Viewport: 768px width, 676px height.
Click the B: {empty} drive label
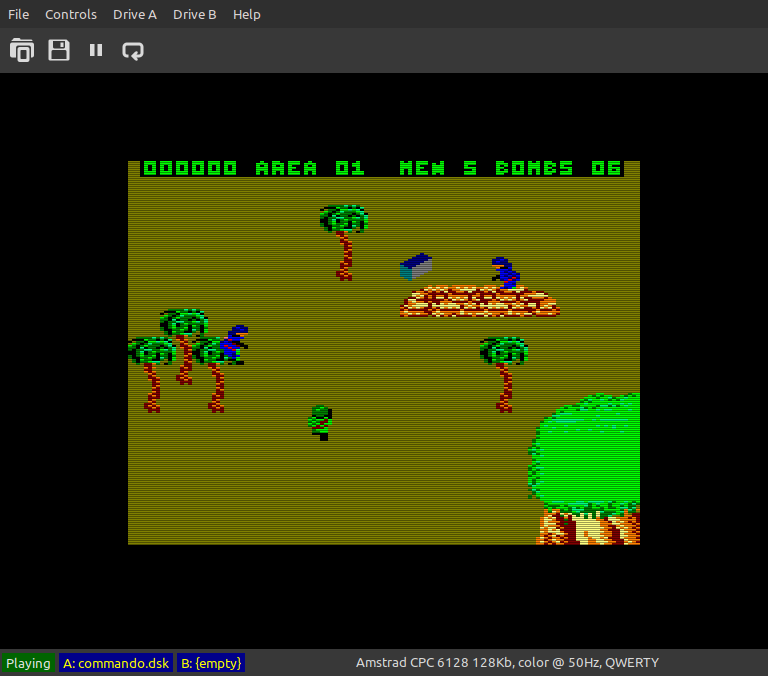(211, 663)
